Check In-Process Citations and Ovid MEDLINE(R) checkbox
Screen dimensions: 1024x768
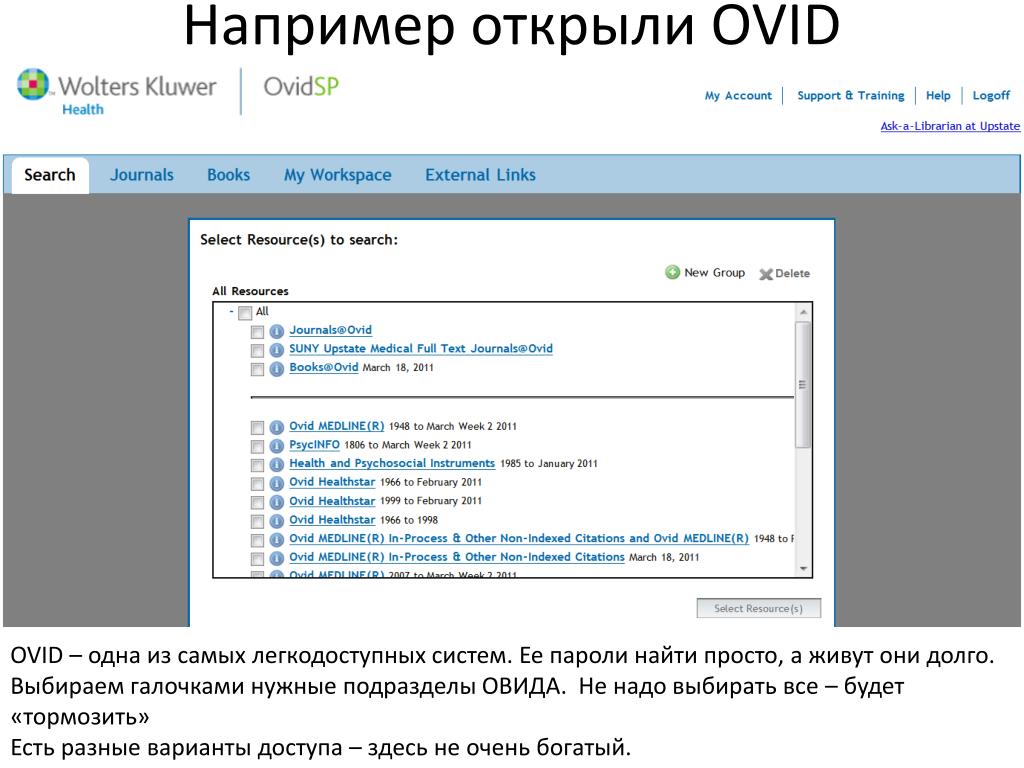257,540
